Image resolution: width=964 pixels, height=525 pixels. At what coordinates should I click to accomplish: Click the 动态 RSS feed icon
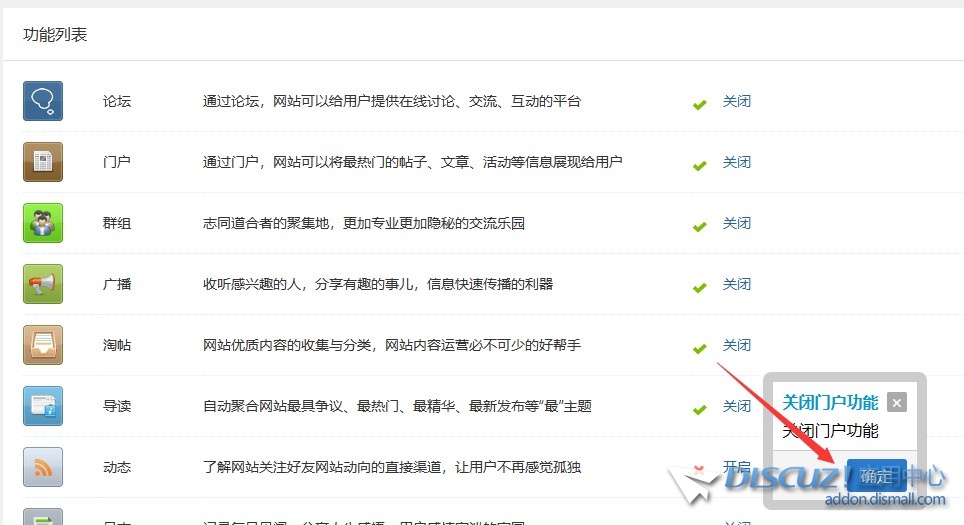43,467
